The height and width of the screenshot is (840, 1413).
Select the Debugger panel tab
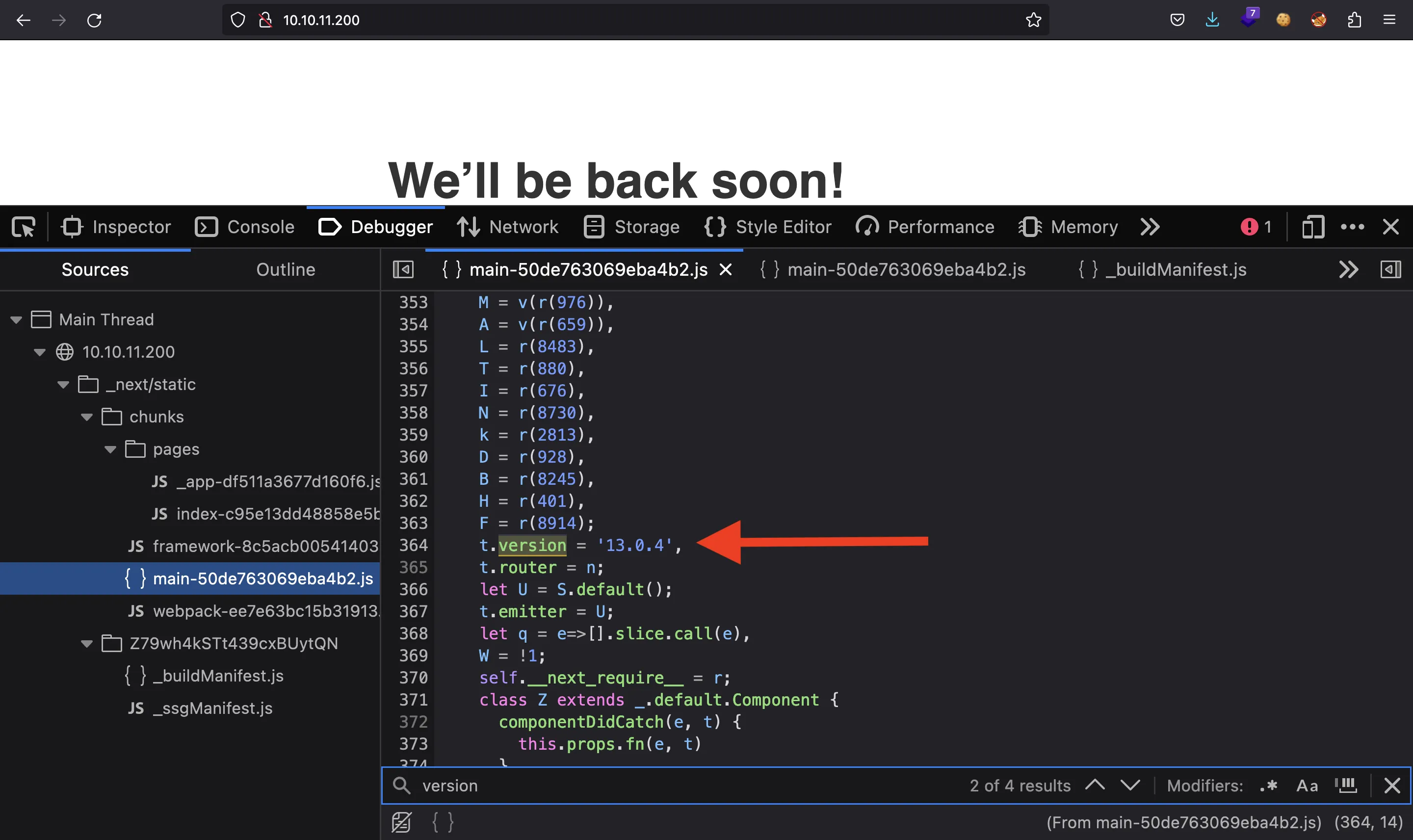point(376,227)
